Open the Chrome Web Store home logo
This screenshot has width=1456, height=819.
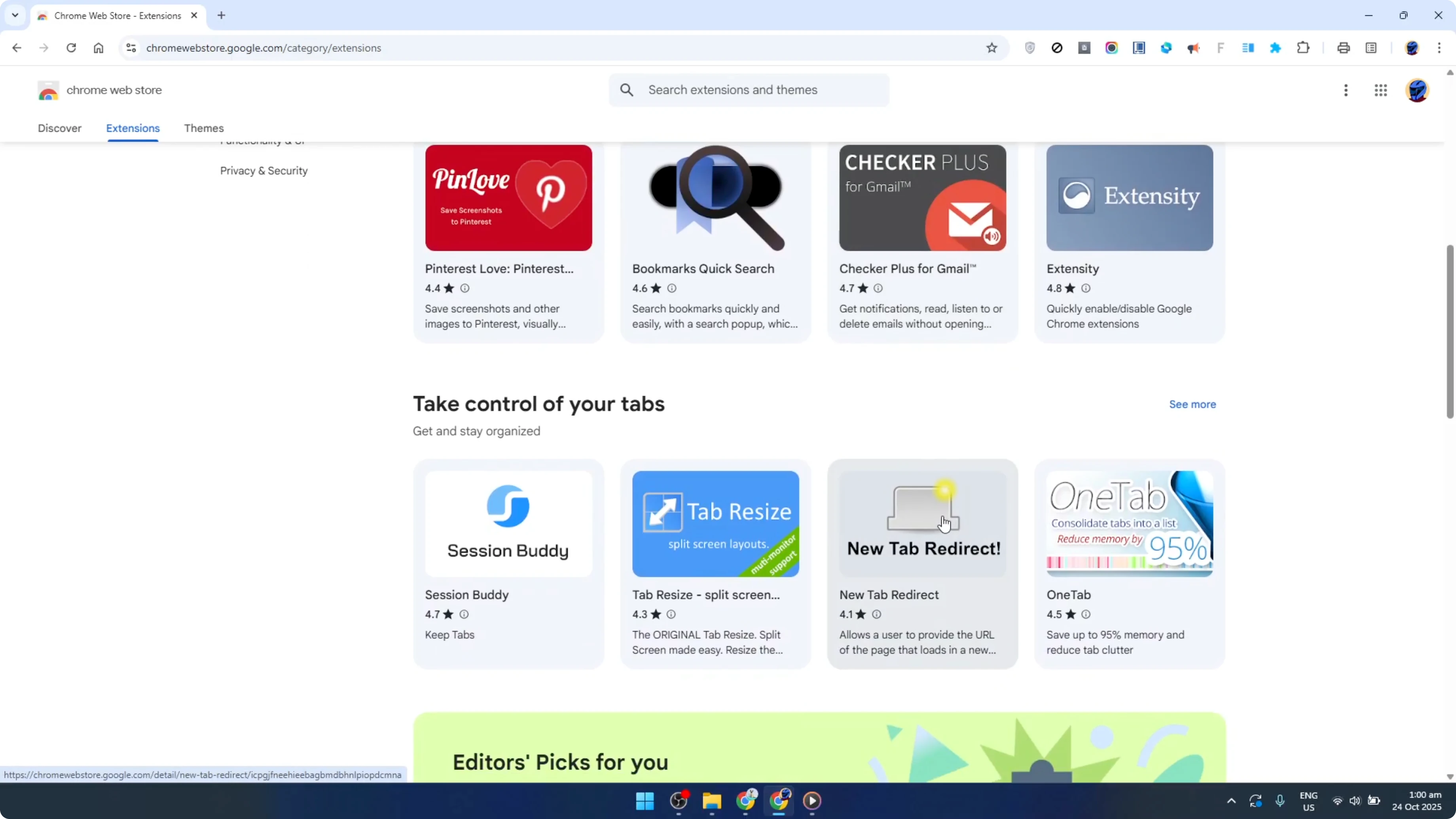click(49, 91)
